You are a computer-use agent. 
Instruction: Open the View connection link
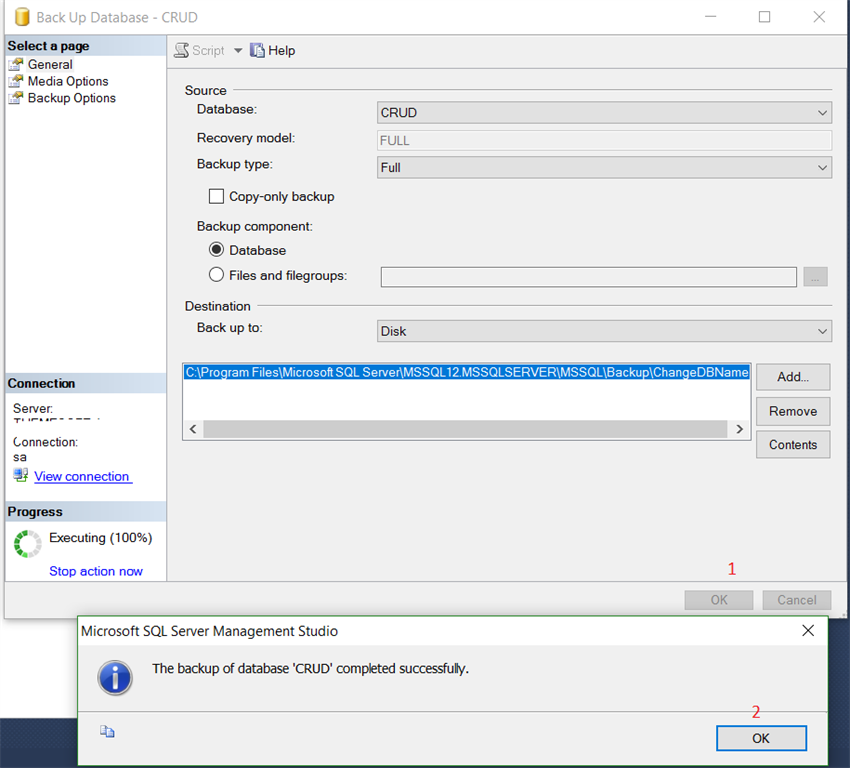click(82, 476)
